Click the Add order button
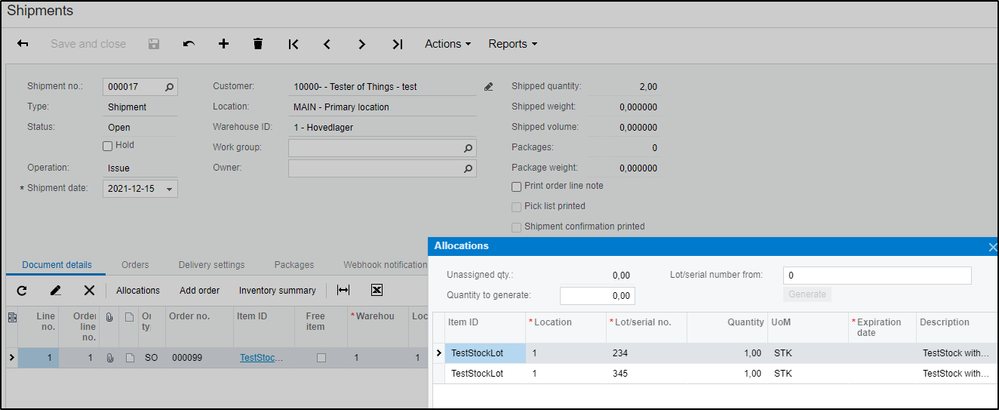 pos(199,290)
